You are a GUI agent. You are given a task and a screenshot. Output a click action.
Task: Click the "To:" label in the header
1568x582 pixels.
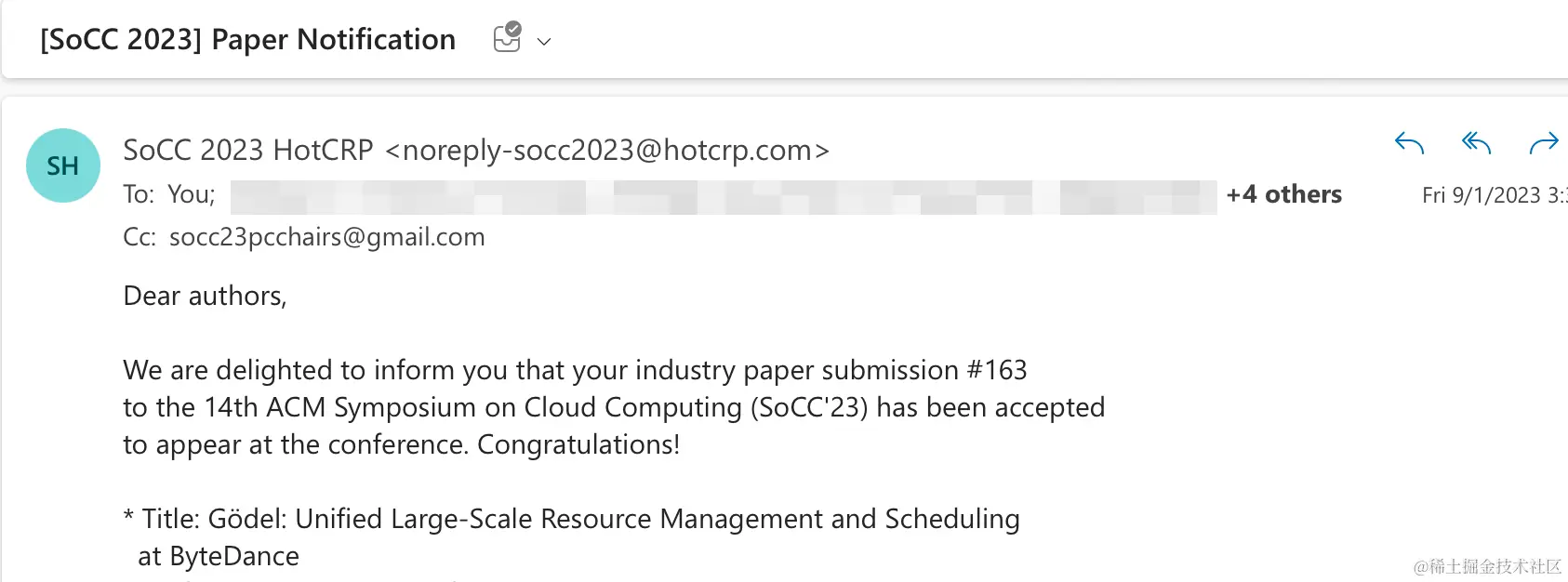click(x=139, y=194)
